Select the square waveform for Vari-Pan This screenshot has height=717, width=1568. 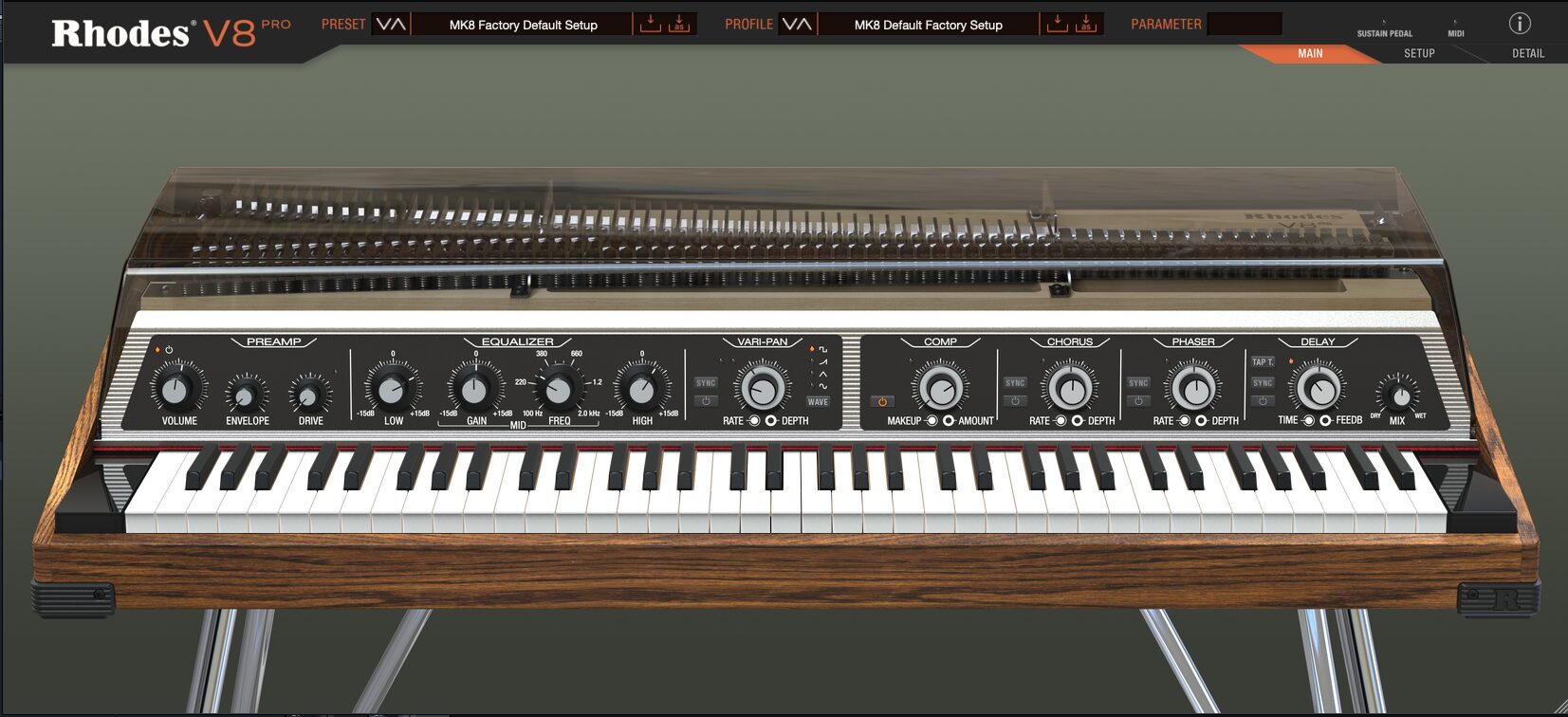(822, 350)
